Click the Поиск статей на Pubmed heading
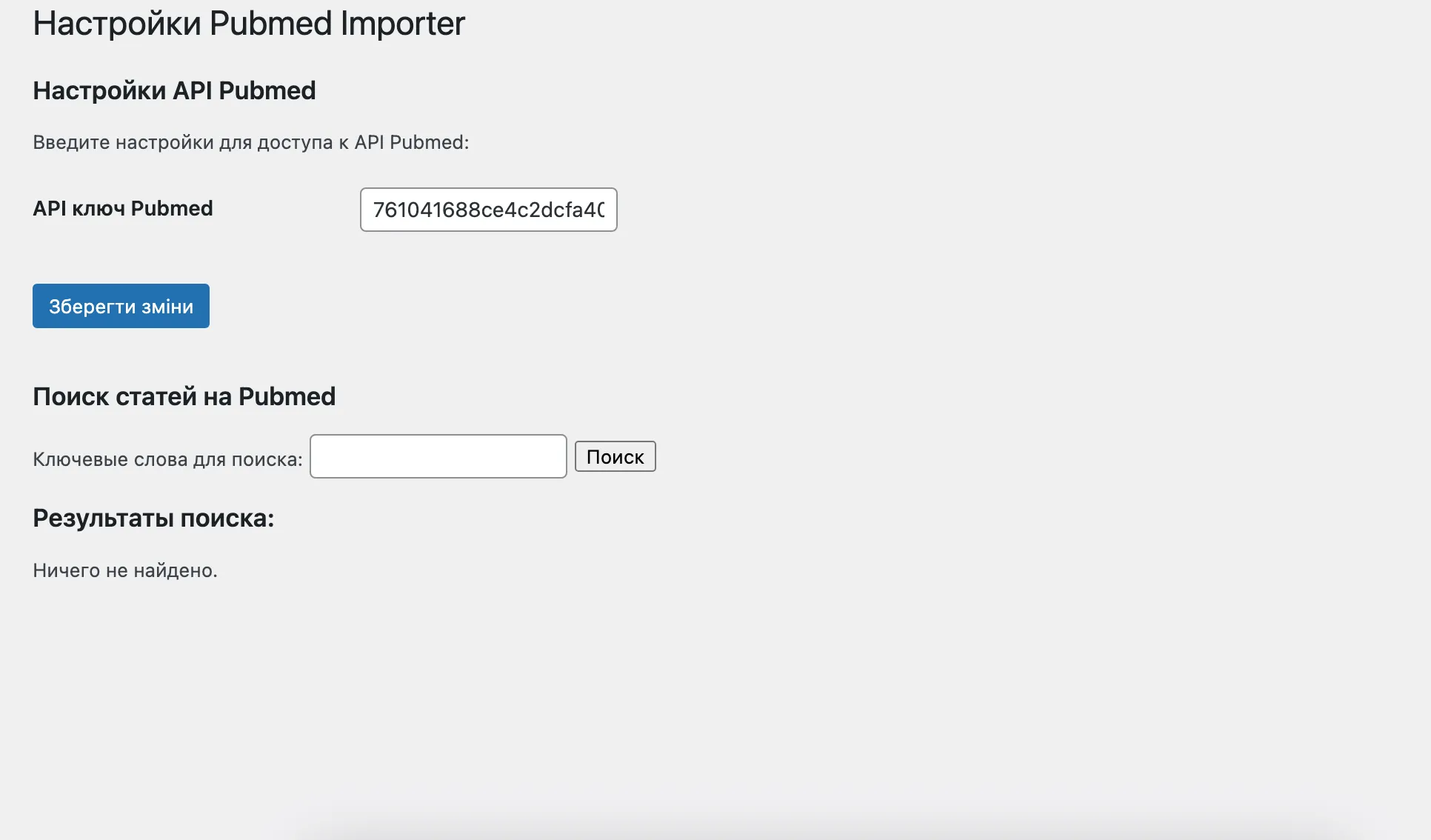Screen dimensions: 1431x840 pos(184,396)
